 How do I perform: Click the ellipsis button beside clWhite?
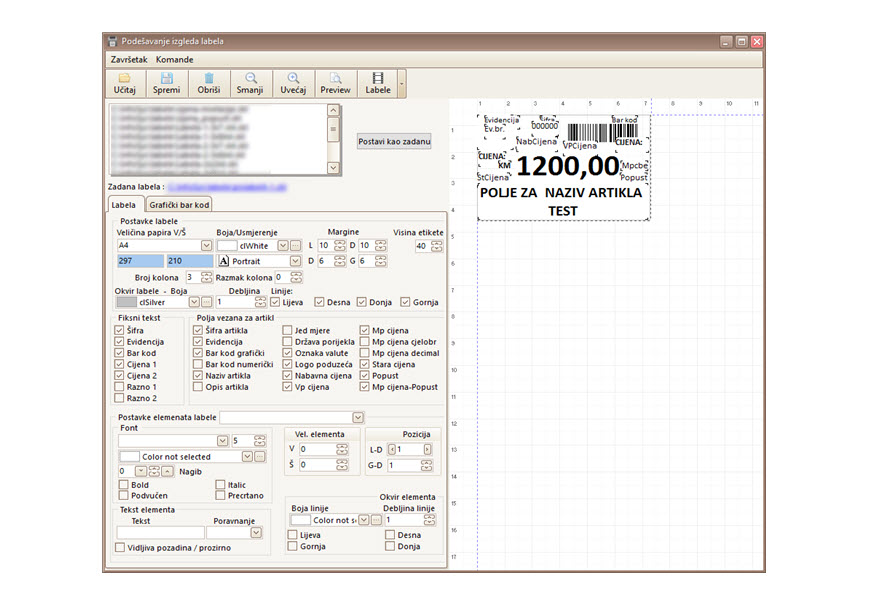(296, 245)
